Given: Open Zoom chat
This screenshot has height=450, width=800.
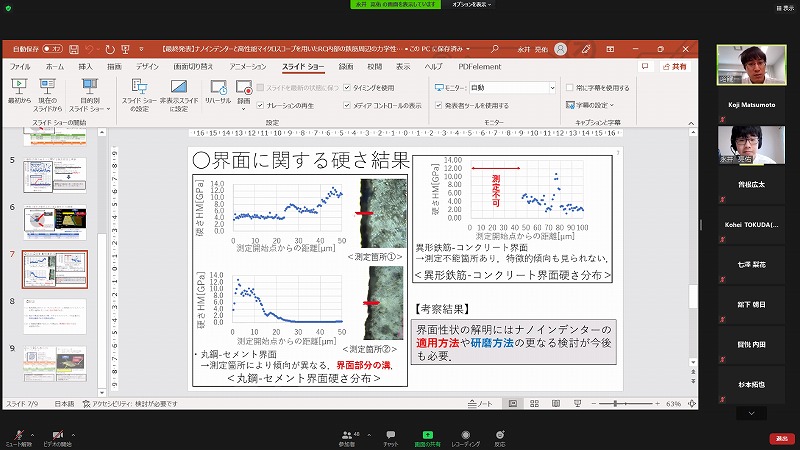Looking at the screenshot, I should tap(391, 438).
